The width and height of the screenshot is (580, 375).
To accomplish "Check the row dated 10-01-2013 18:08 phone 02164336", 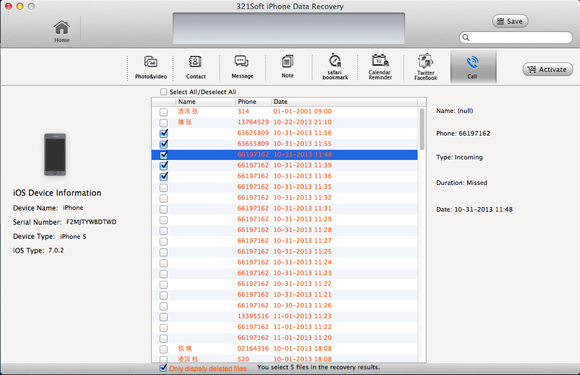I will click(x=163, y=349).
